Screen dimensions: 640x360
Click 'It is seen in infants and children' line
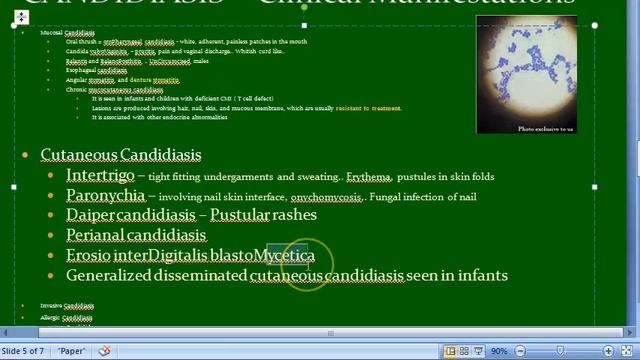click(x=182, y=99)
